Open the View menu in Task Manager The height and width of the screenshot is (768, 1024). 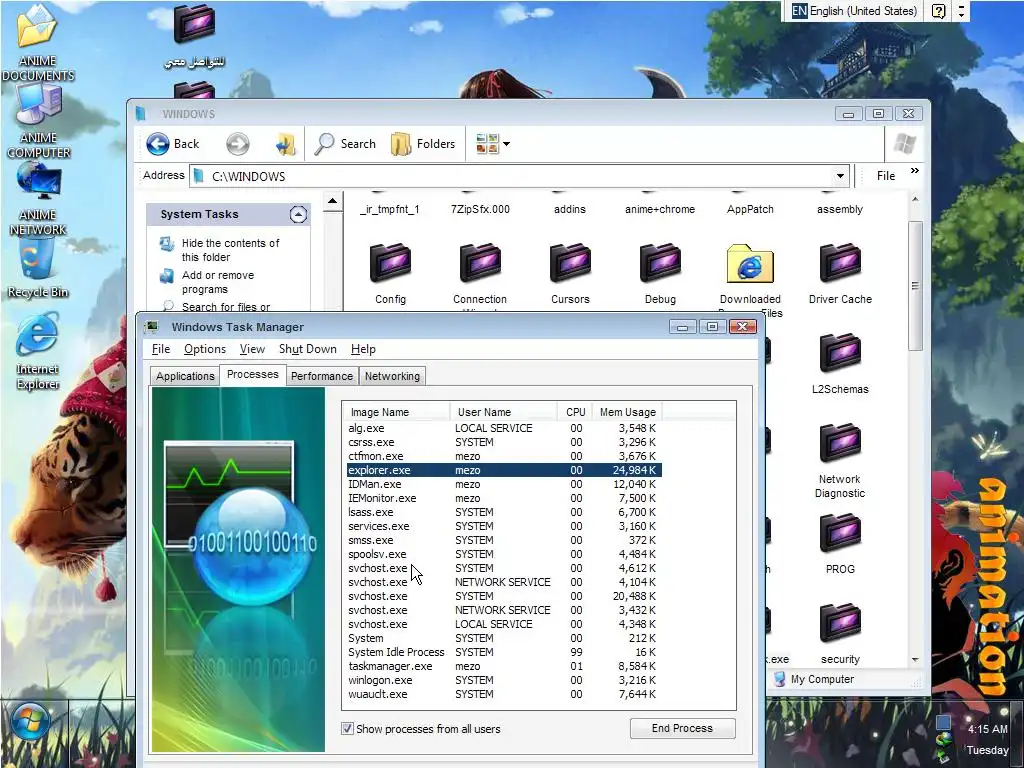252,349
